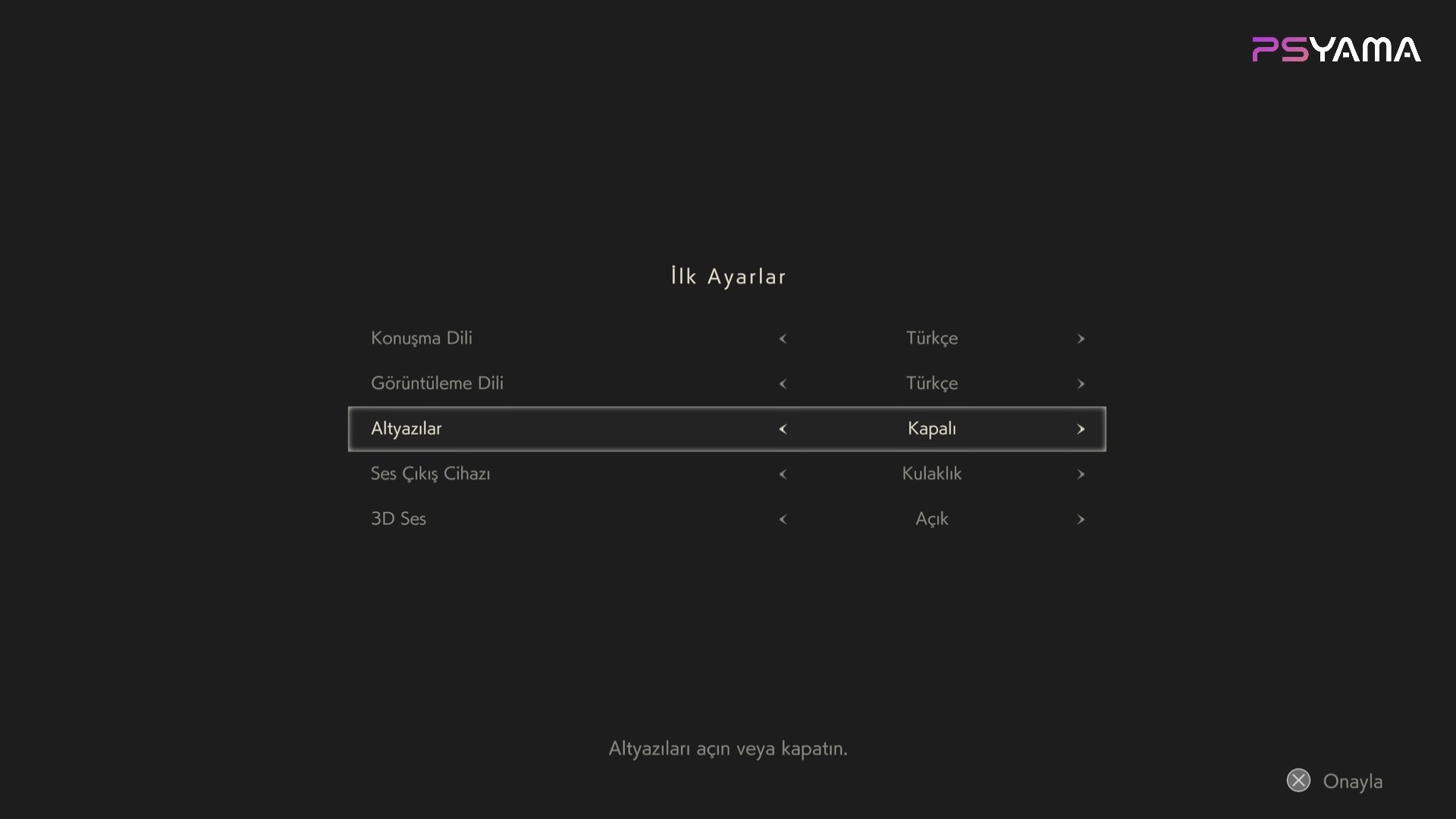The height and width of the screenshot is (819, 1456).
Task: Click left arrow on Altyazılar row
Action: (783, 429)
